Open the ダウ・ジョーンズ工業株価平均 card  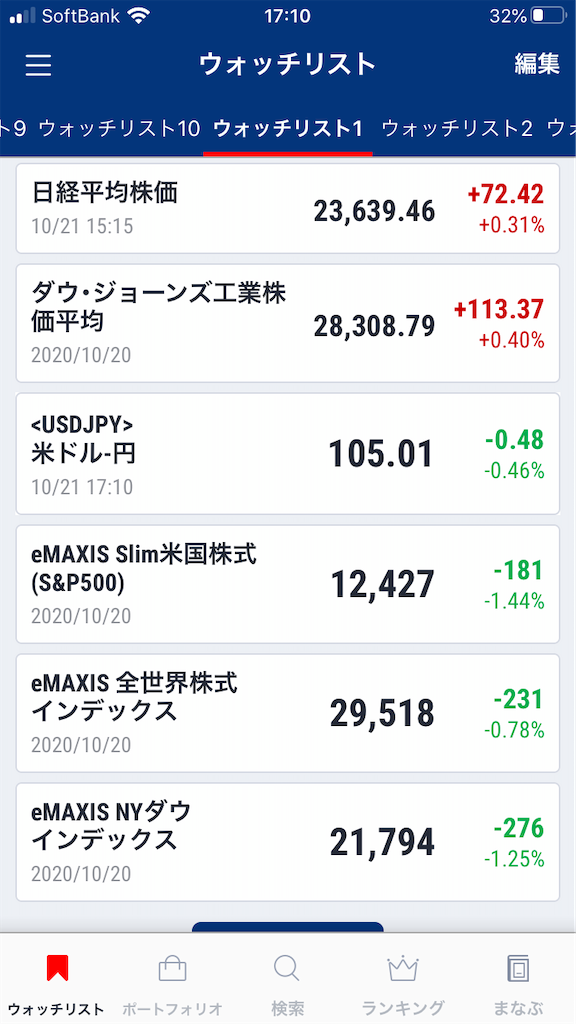[x=288, y=323]
